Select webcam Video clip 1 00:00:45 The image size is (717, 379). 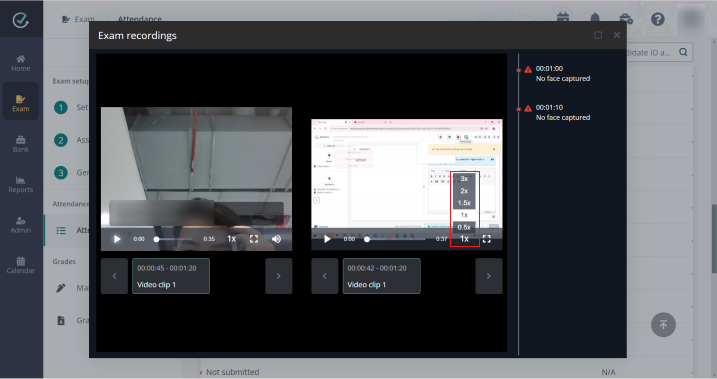click(x=171, y=276)
